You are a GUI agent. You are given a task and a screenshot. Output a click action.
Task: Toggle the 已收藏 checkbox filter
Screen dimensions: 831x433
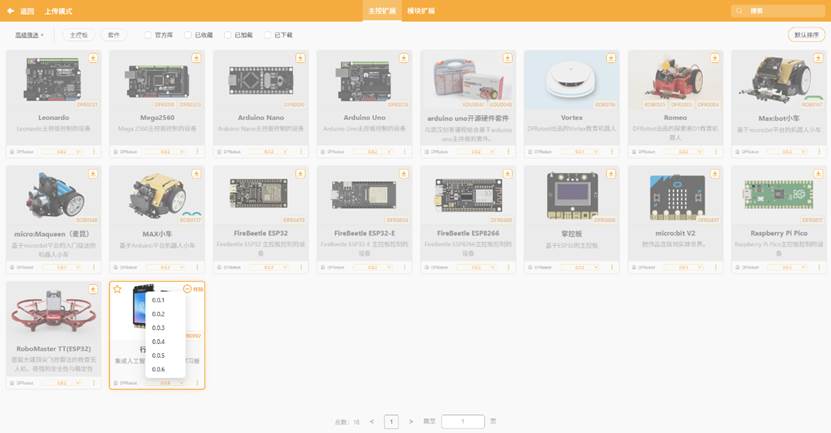coord(188,34)
